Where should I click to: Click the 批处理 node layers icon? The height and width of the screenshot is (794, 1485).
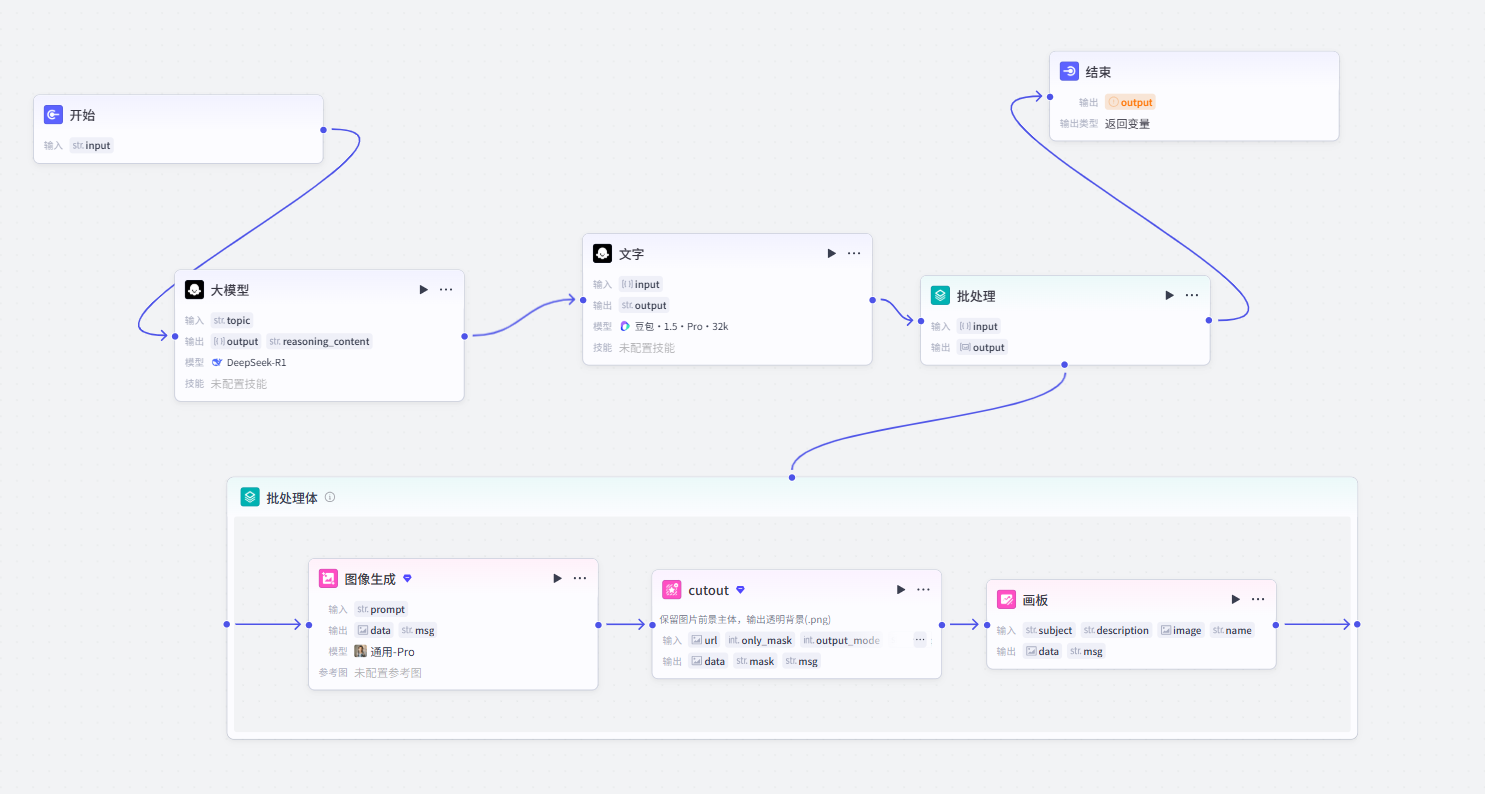940,296
